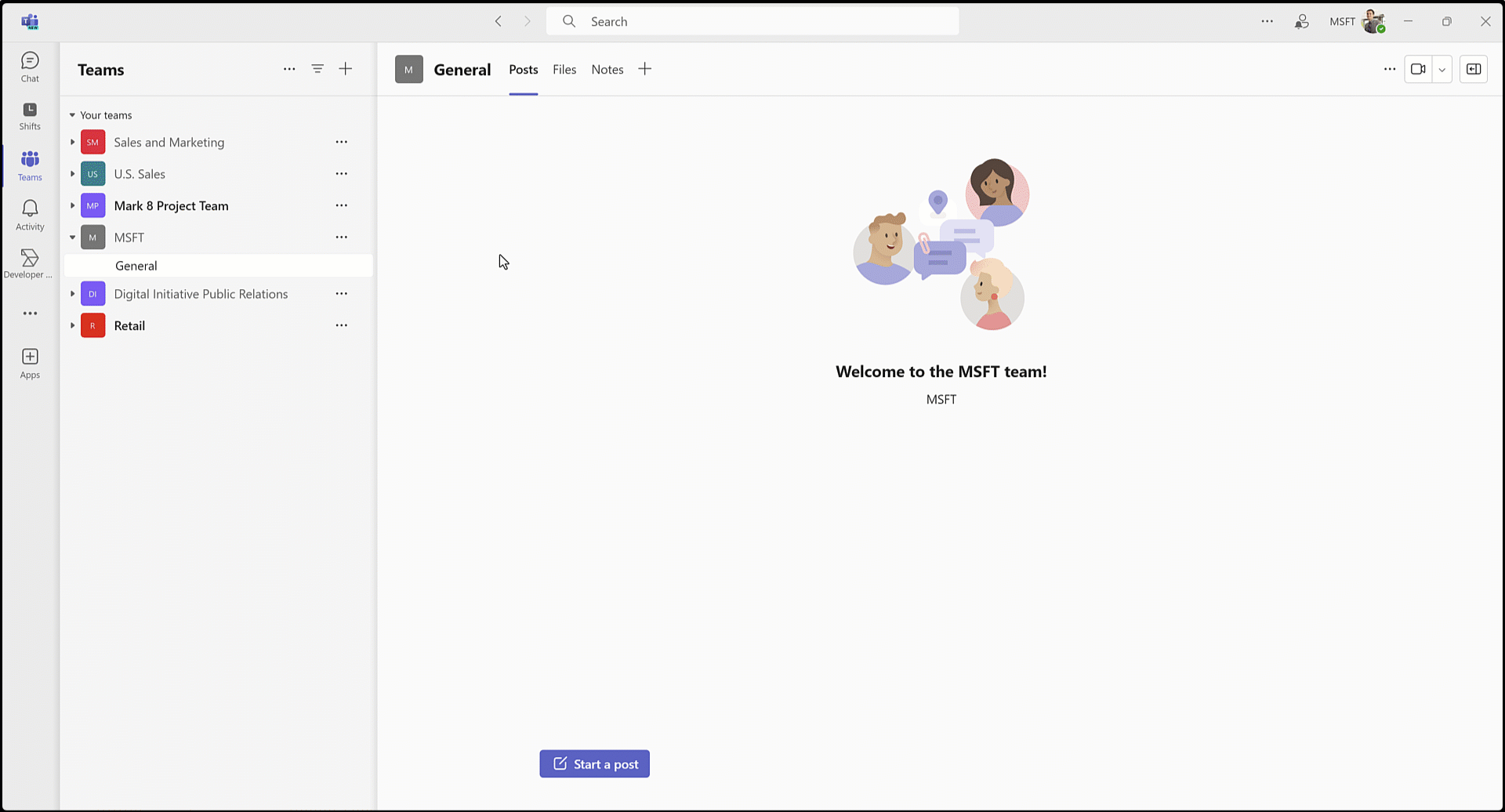Open the Developer Portal from the sidebar
This screenshot has height=812, width=1505.
(30, 262)
